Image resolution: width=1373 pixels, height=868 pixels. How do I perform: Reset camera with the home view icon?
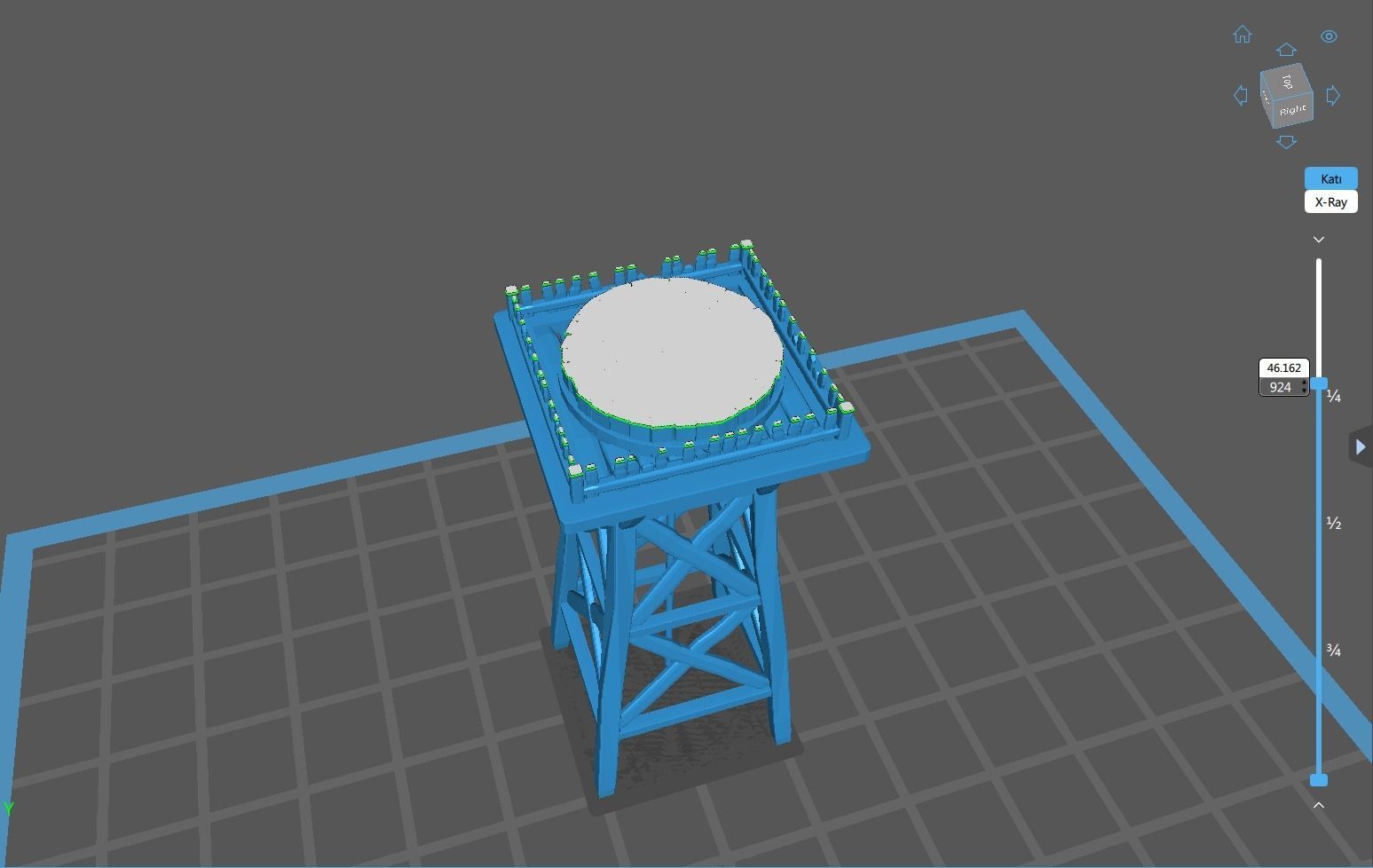coord(1242,35)
